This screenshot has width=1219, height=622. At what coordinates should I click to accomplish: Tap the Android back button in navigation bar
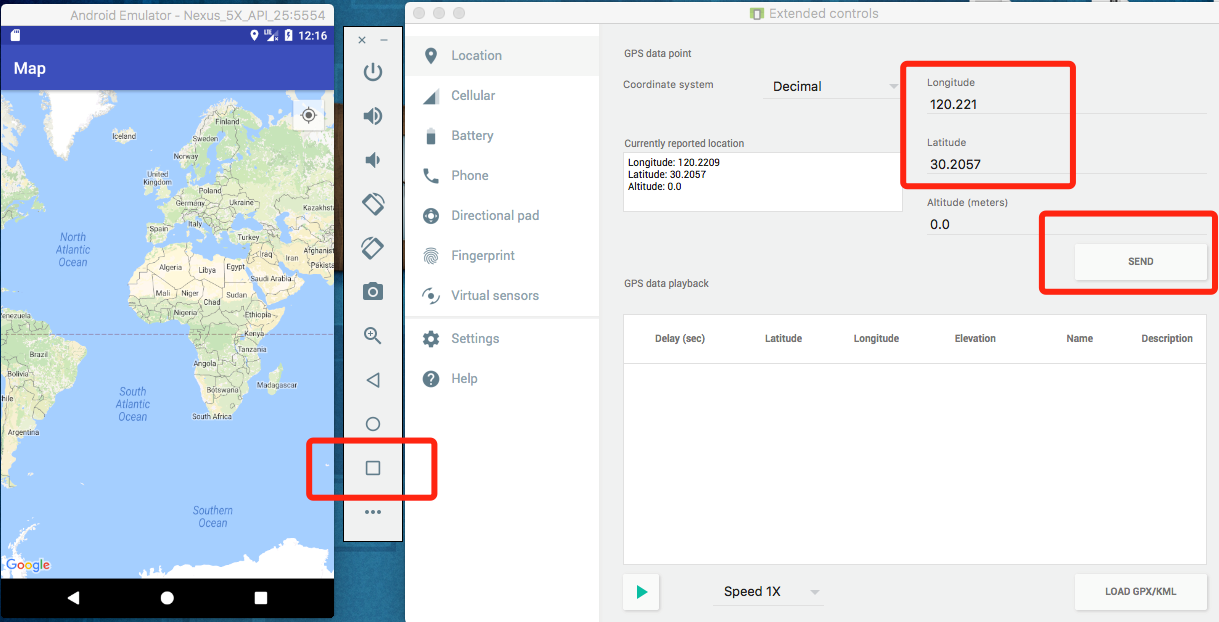pos(73,598)
